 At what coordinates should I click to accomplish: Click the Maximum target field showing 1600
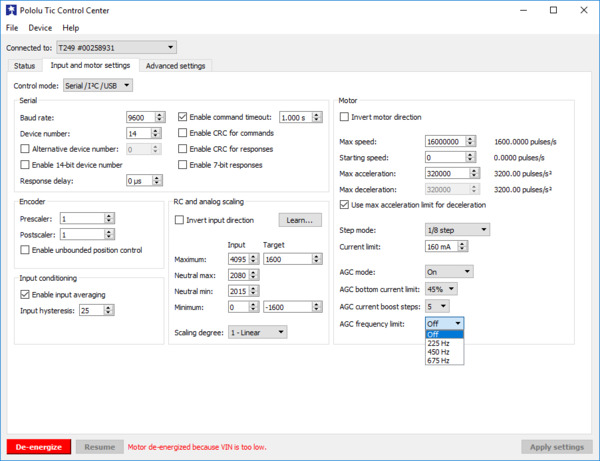point(287,259)
